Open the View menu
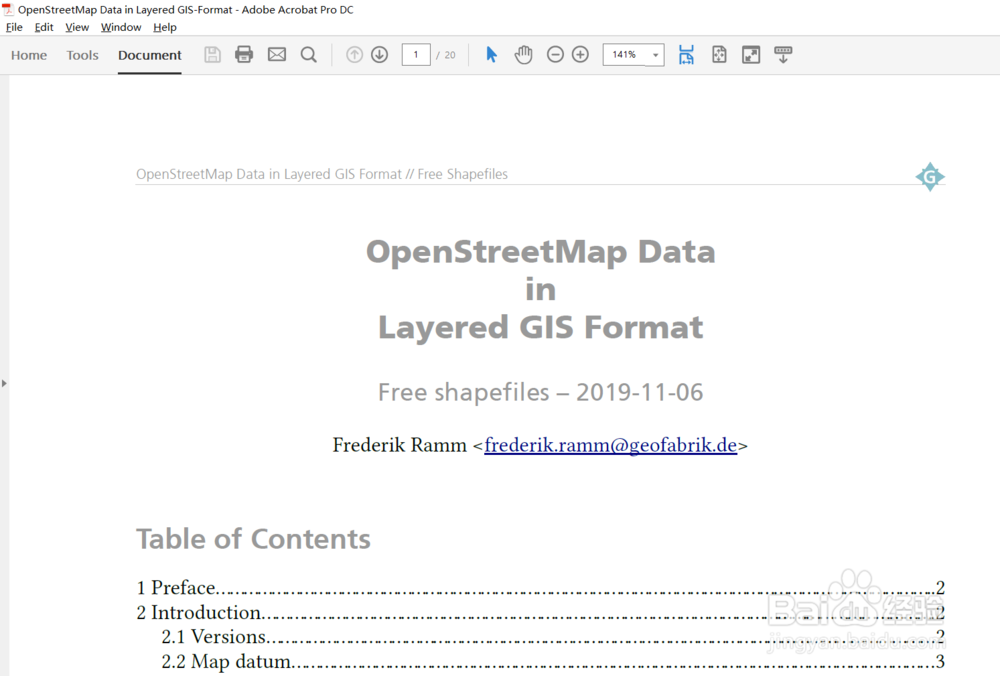The height and width of the screenshot is (676, 1000). 77,27
